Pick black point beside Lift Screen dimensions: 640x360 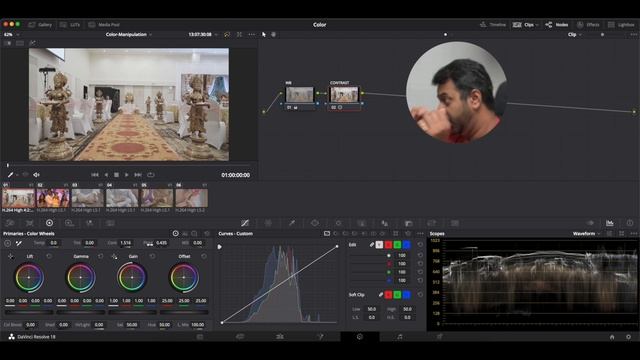(x=10, y=256)
